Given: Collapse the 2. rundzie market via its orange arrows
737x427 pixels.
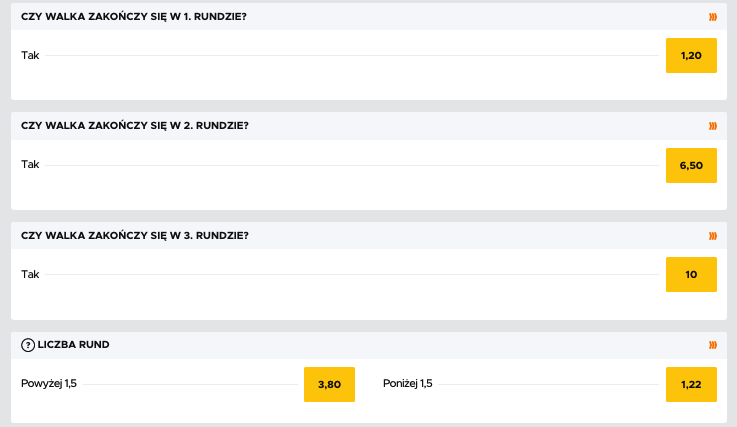Looking at the screenshot, I should coord(713,126).
